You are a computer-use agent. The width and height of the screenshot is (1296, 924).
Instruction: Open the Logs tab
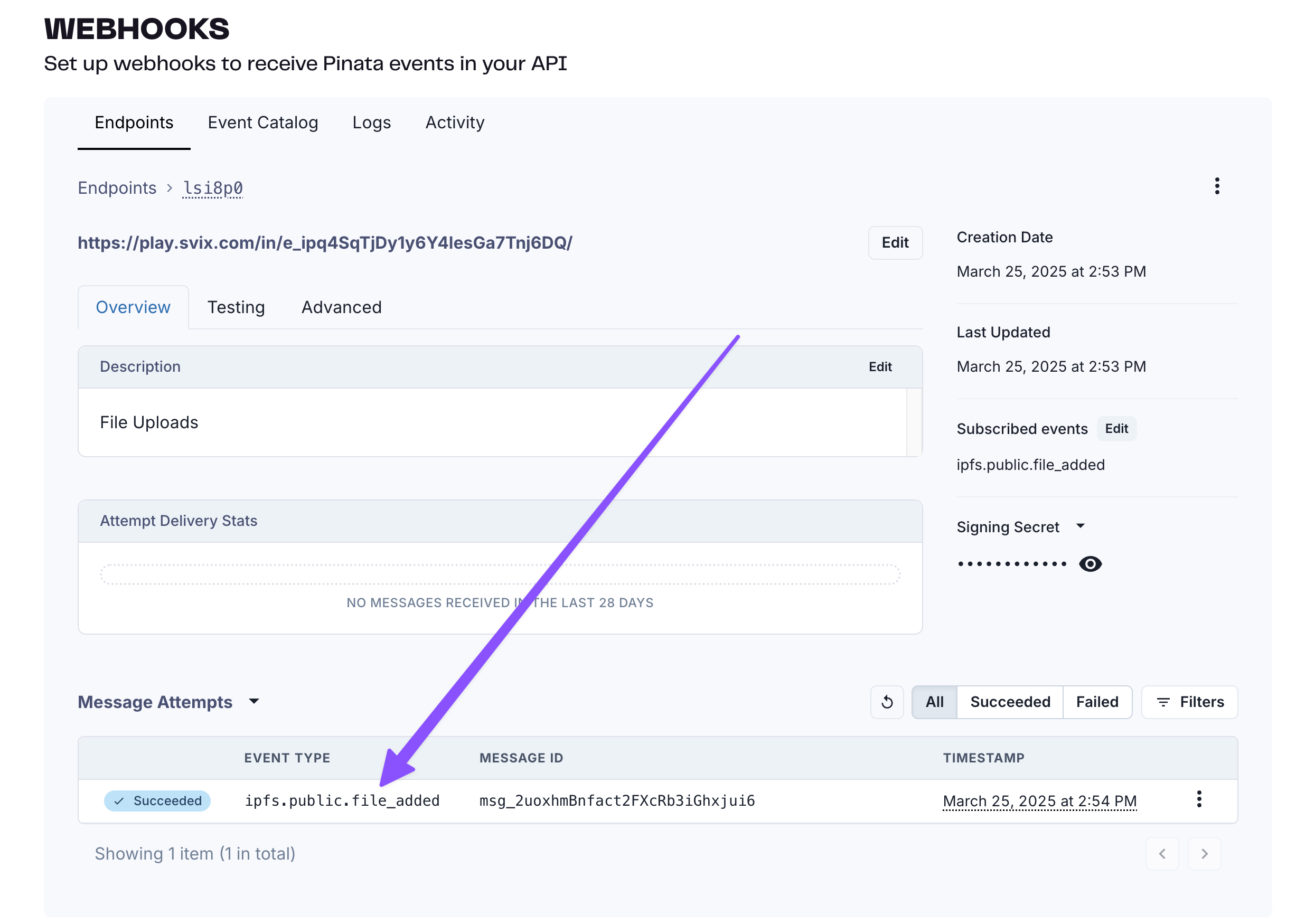pyautogui.click(x=371, y=123)
